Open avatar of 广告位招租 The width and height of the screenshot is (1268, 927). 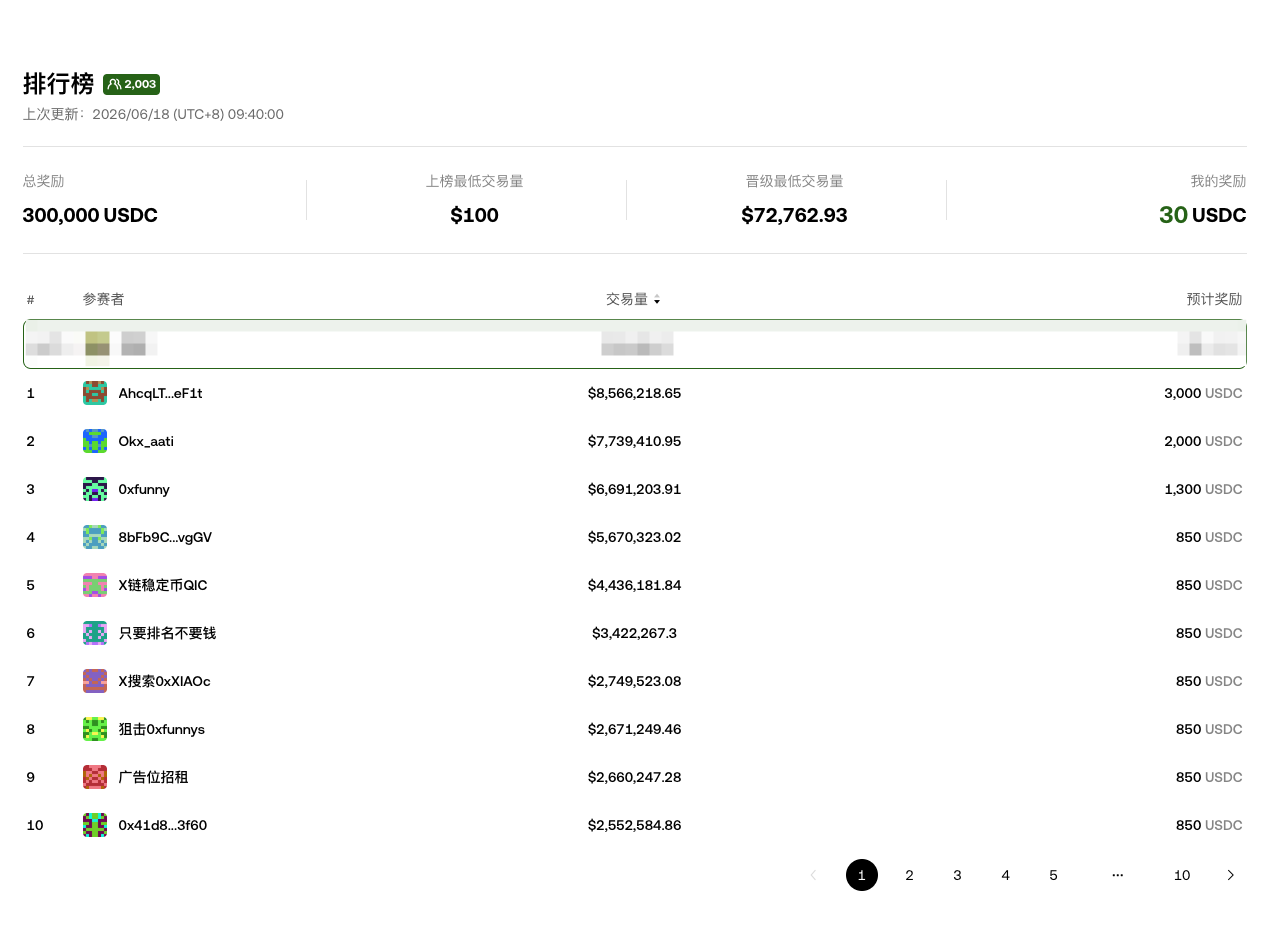pos(95,777)
